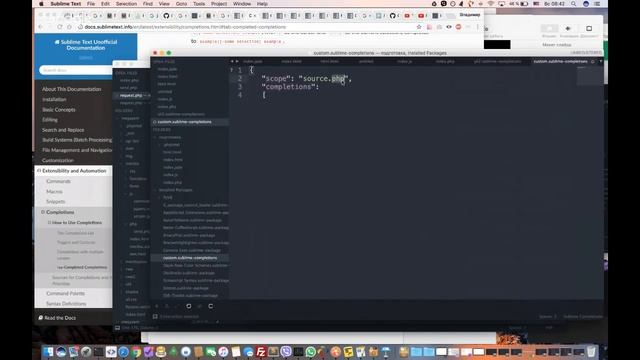Open the Tools menu
The width and height of the screenshot is (640, 360).
[x=199, y=4]
